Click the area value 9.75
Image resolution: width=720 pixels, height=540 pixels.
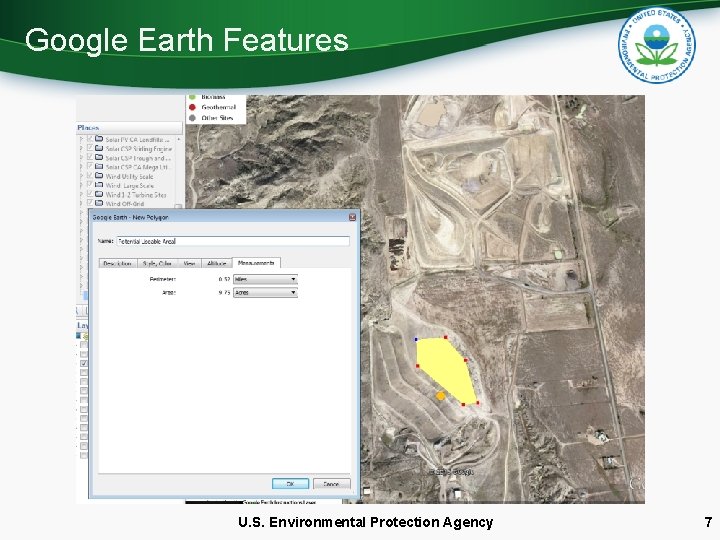click(224, 292)
